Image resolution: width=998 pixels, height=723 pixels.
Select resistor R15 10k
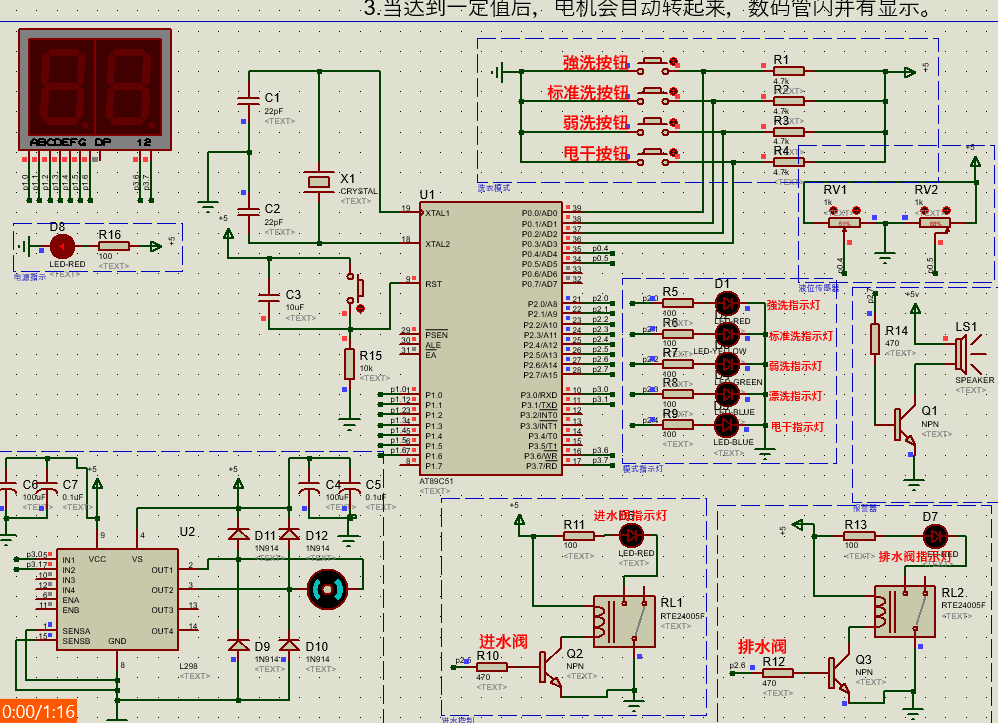click(x=349, y=363)
